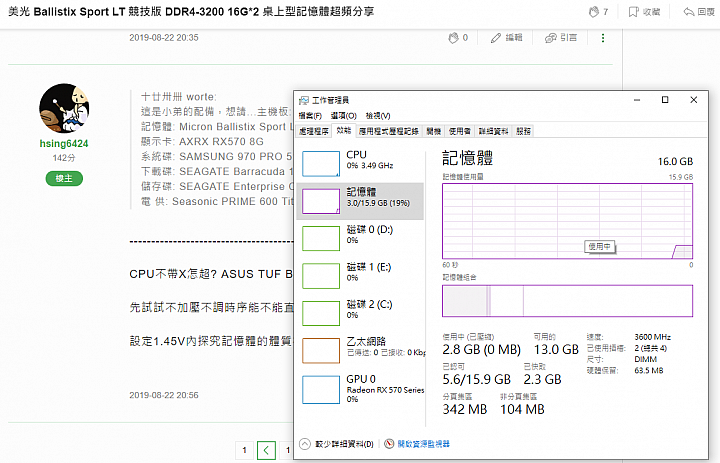Switch to the 服務 tab
Image resolution: width=720 pixels, height=463 pixels.
[x=523, y=131]
